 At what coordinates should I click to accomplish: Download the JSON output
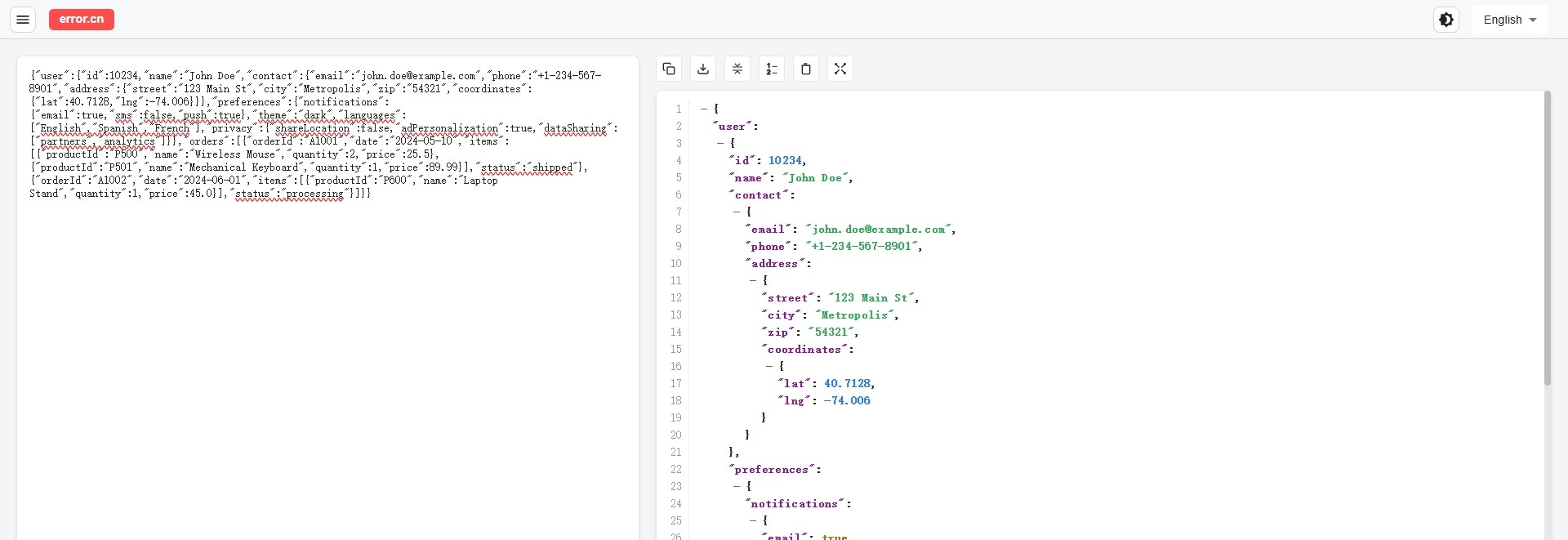(x=703, y=69)
